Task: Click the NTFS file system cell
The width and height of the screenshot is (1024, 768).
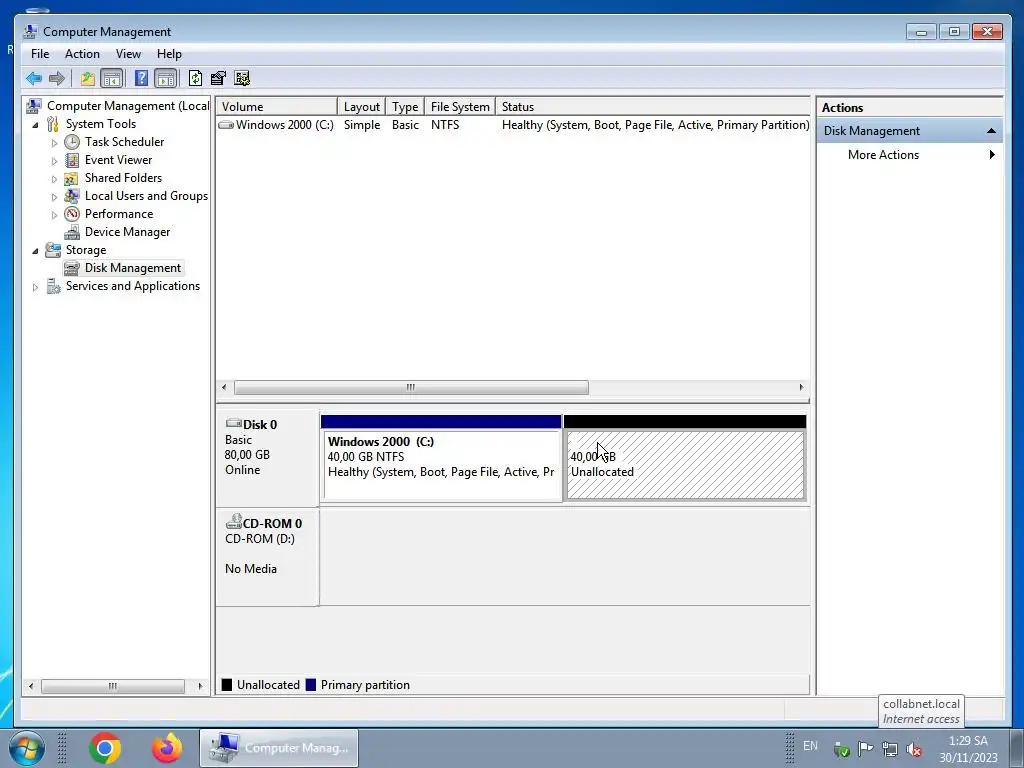Action: pyautogui.click(x=445, y=125)
